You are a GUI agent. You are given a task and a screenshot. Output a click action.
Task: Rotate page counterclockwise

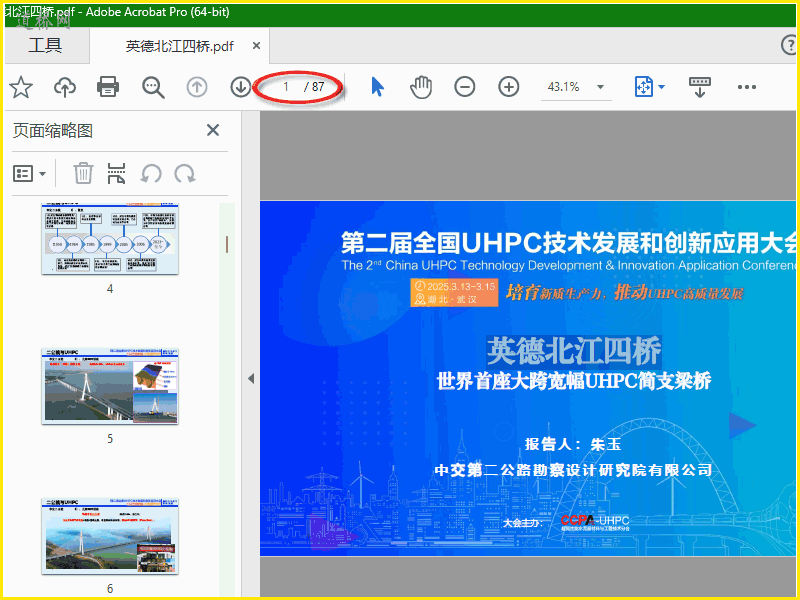(151, 174)
